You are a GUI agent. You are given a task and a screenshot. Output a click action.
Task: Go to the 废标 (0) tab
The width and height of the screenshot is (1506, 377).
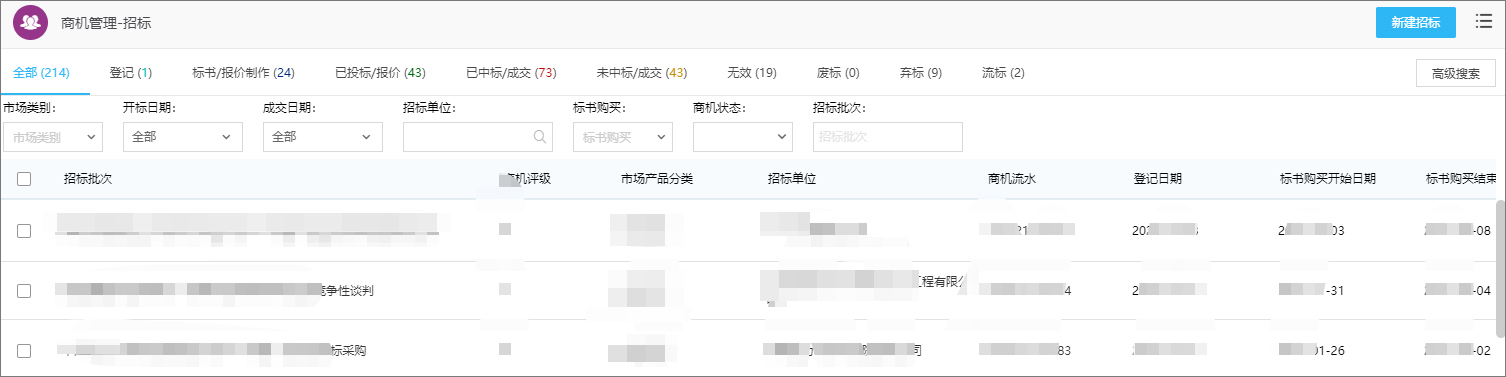[838, 73]
